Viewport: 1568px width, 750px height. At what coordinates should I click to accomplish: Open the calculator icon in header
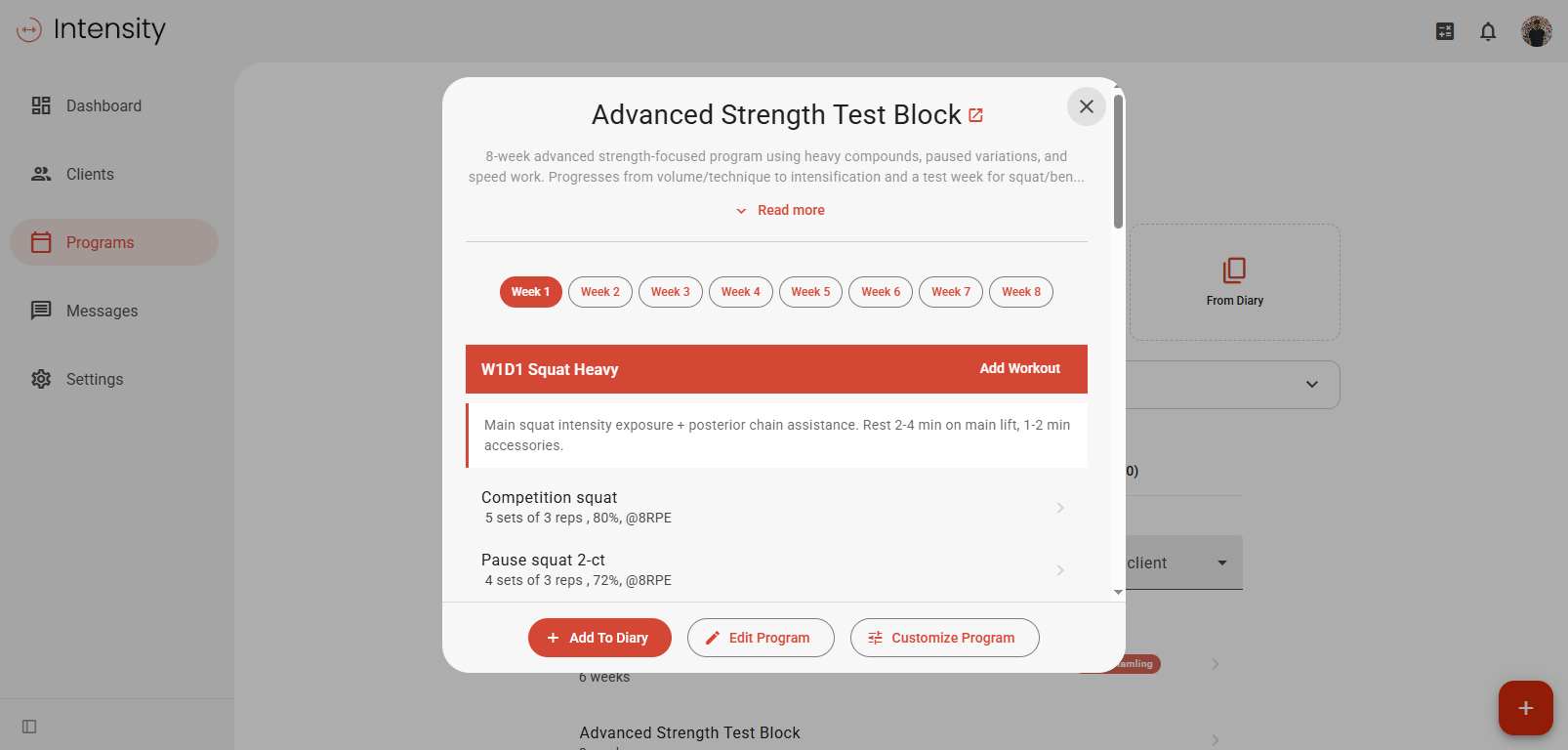[x=1445, y=31]
